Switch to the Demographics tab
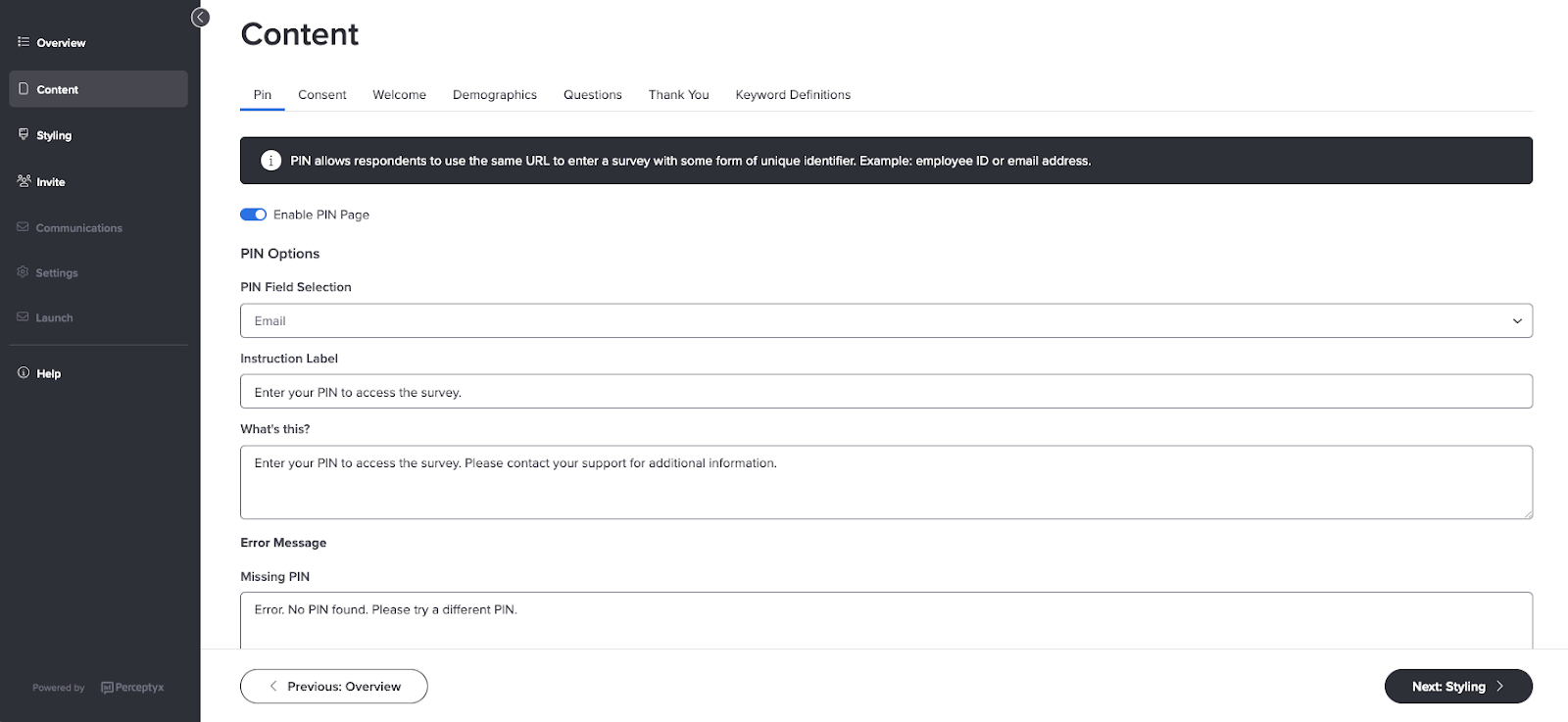 click(495, 95)
